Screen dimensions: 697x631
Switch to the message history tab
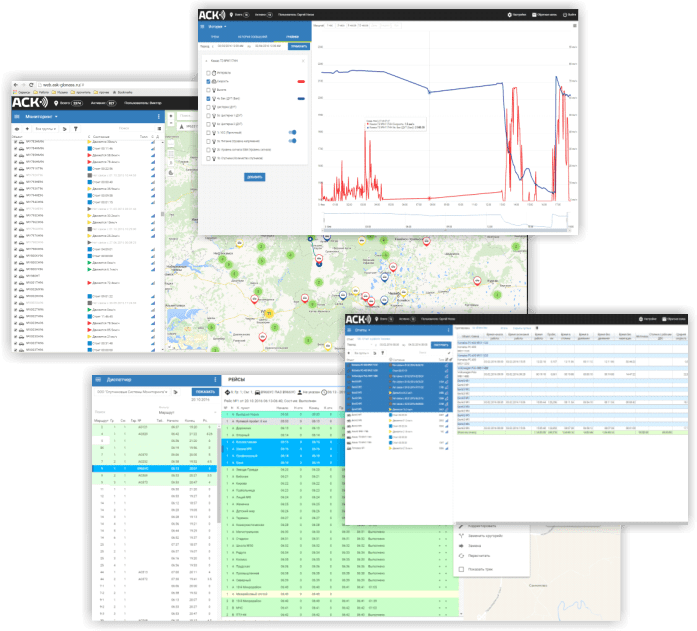pos(252,37)
